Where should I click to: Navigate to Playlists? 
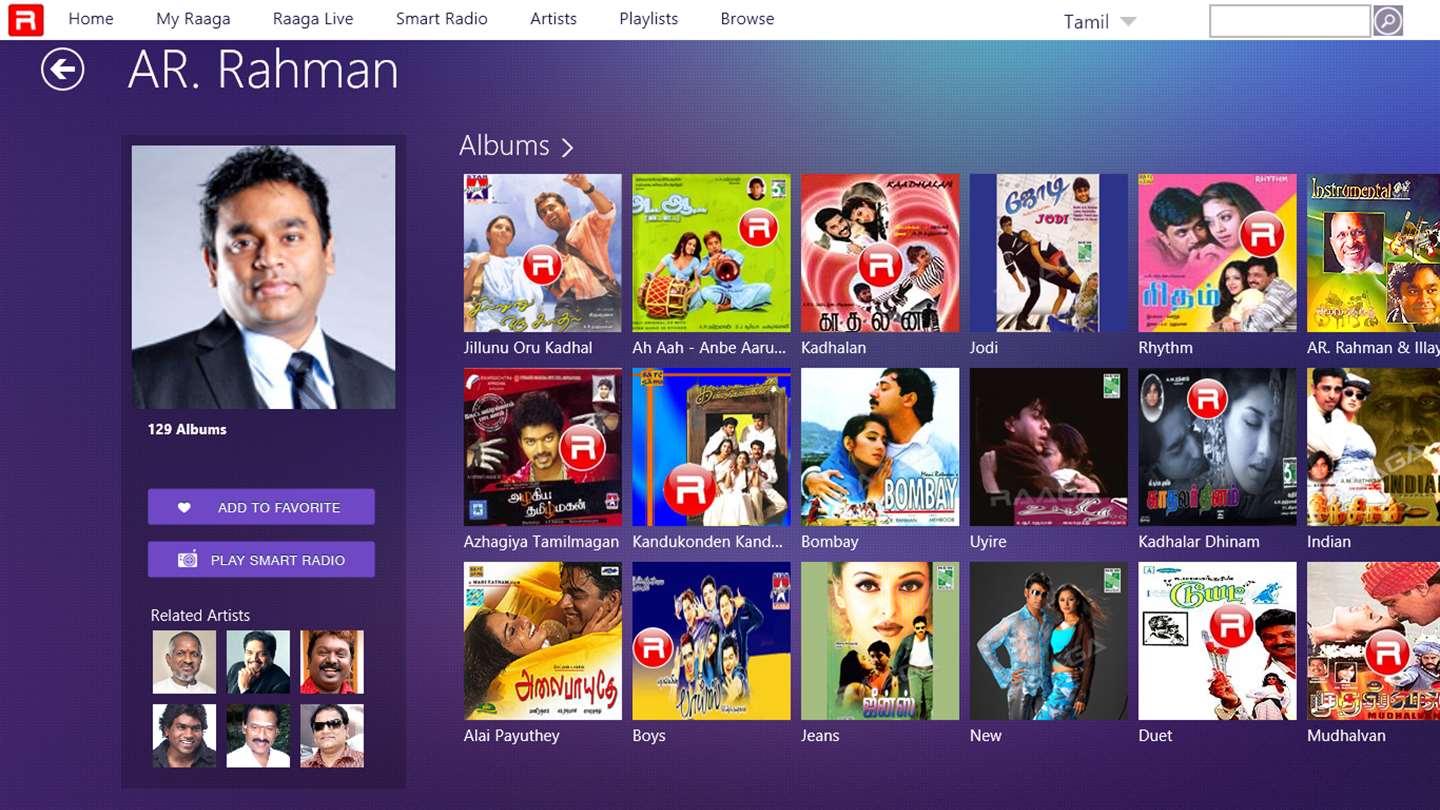click(x=649, y=19)
